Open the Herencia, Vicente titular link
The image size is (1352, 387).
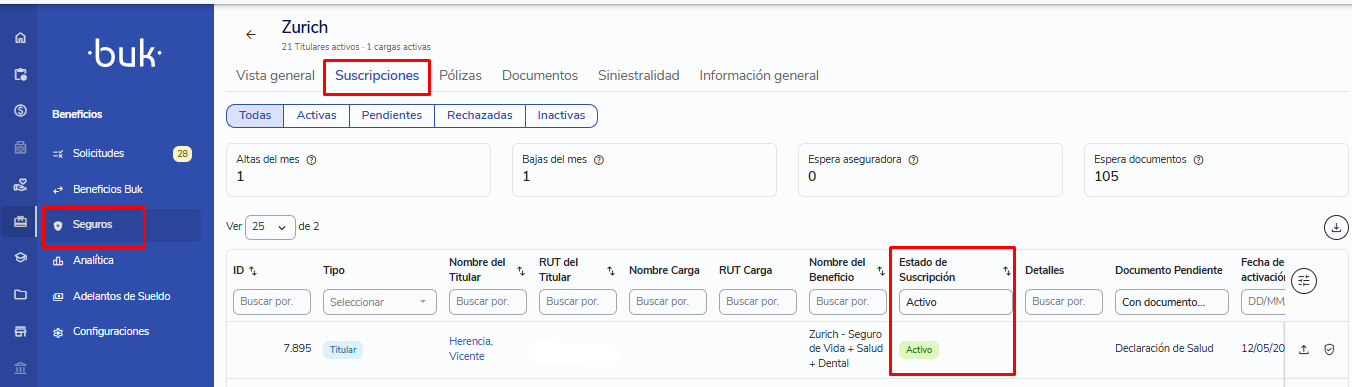471,349
